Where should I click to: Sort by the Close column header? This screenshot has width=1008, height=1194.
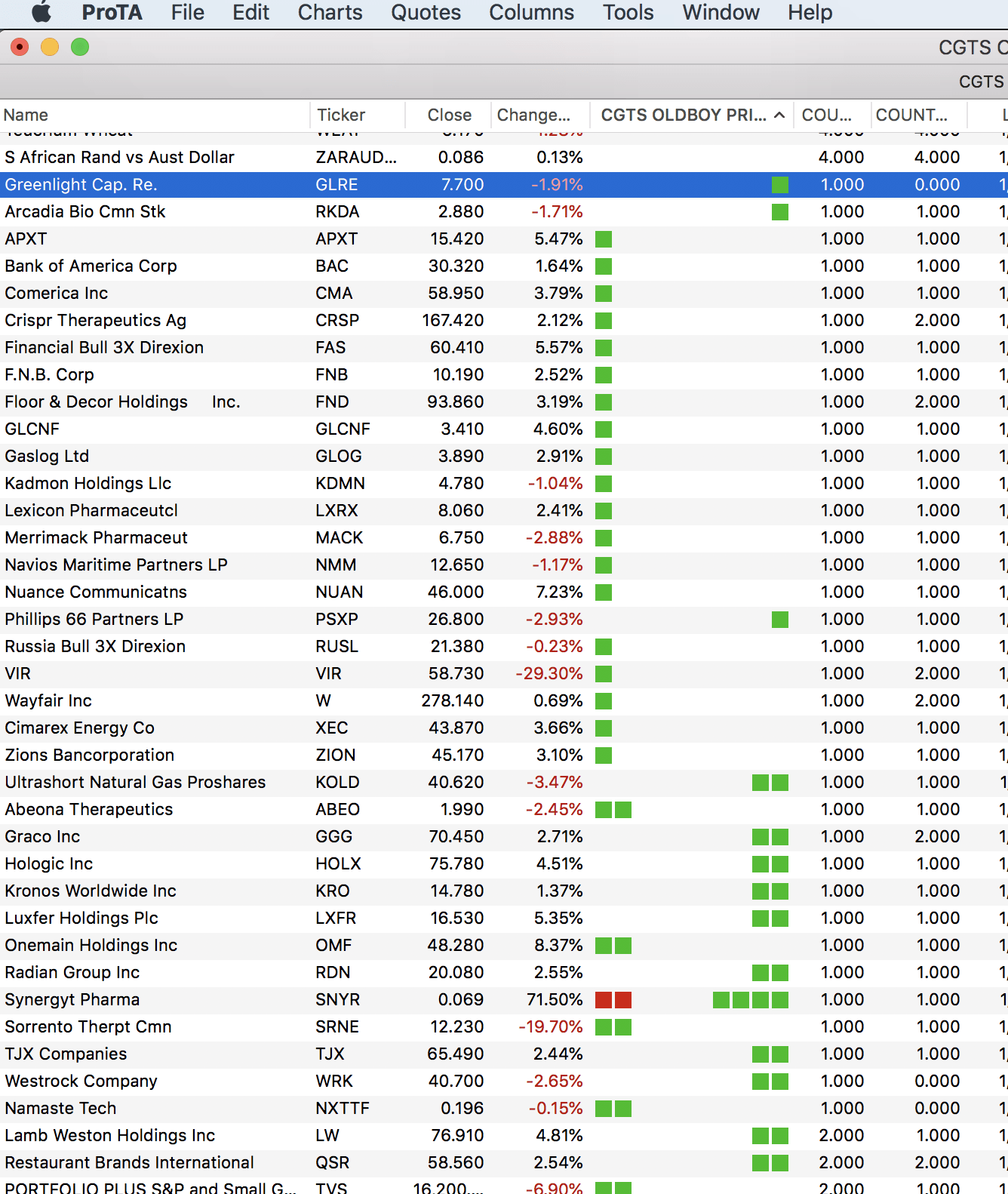[x=448, y=115]
